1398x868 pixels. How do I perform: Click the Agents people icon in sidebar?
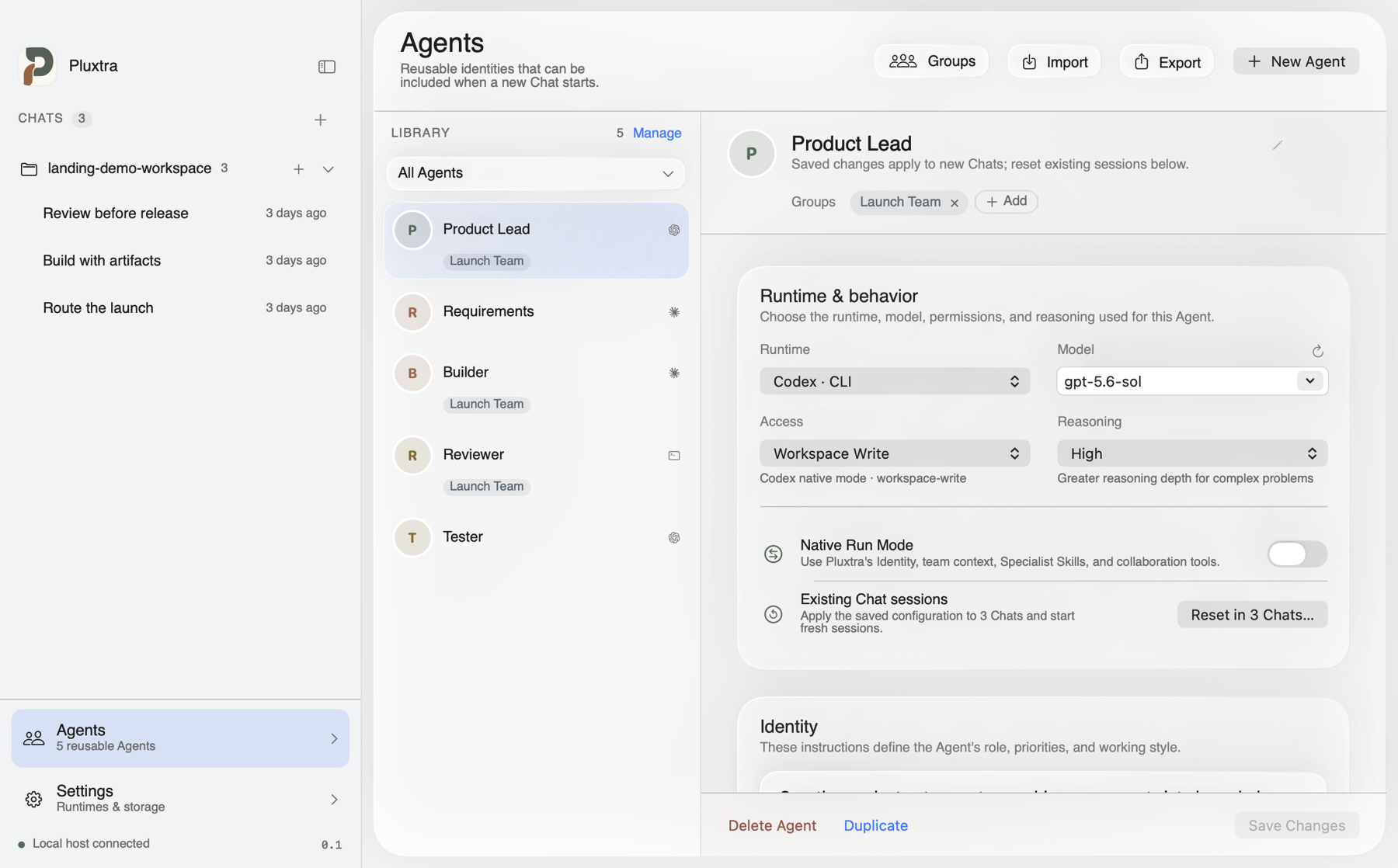click(33, 738)
